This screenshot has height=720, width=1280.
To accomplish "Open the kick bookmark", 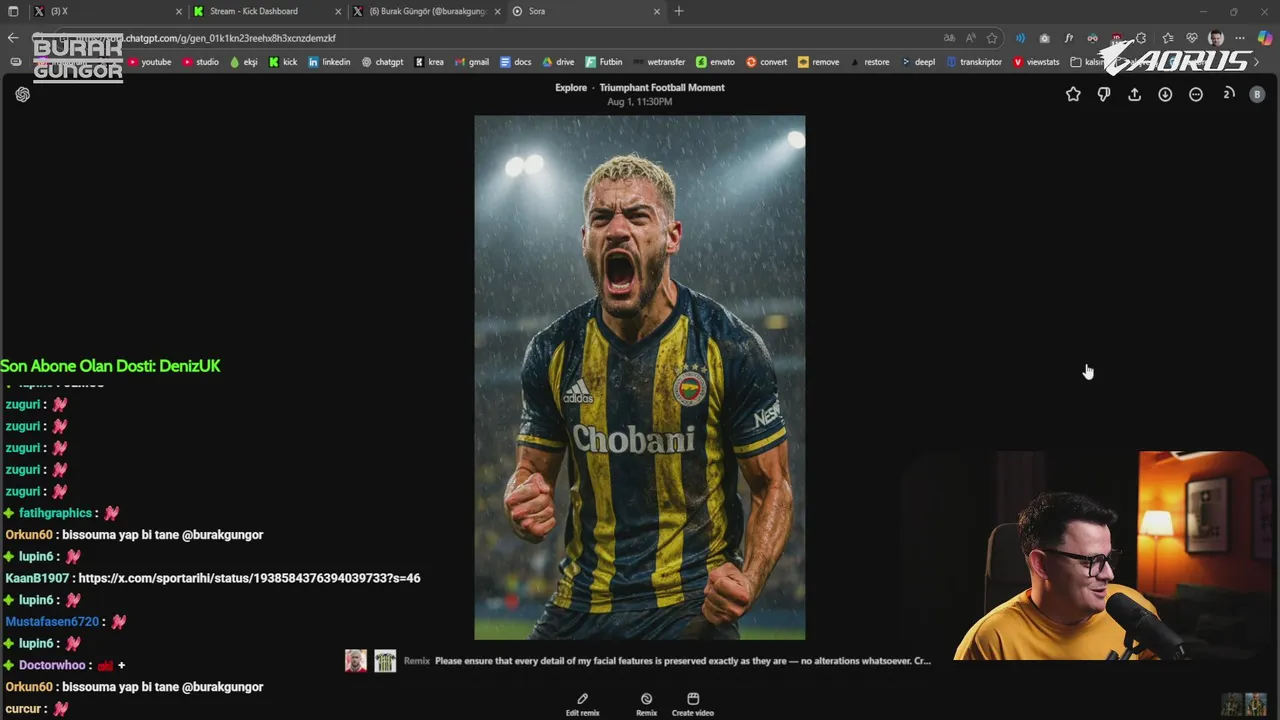I will coord(283,62).
